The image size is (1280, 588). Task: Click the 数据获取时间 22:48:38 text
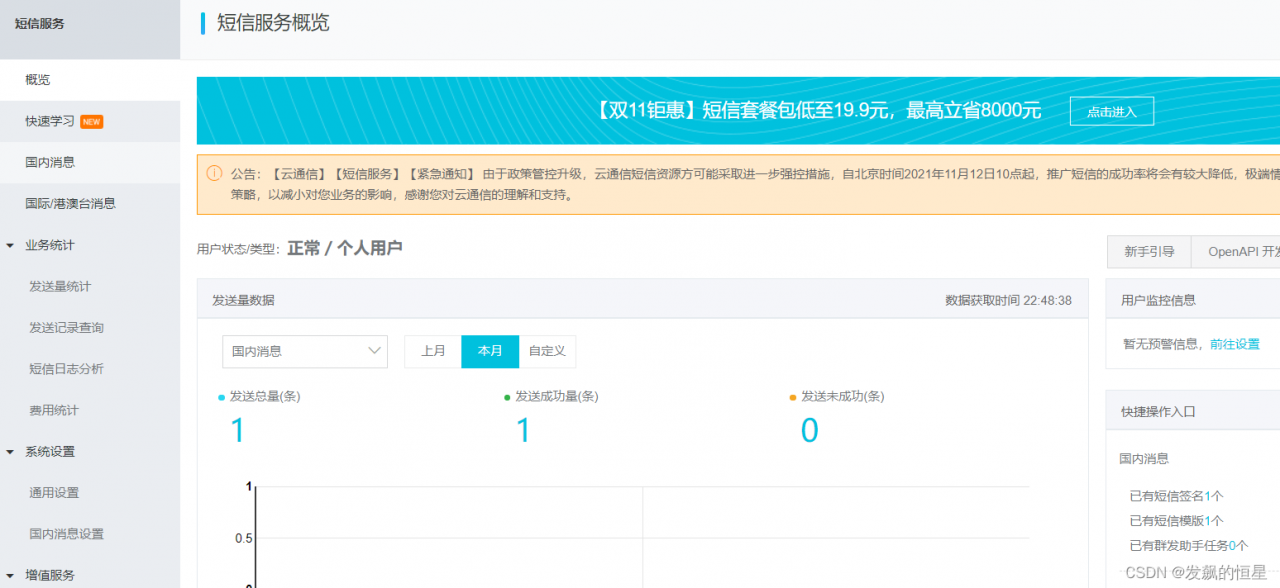click(x=1008, y=300)
